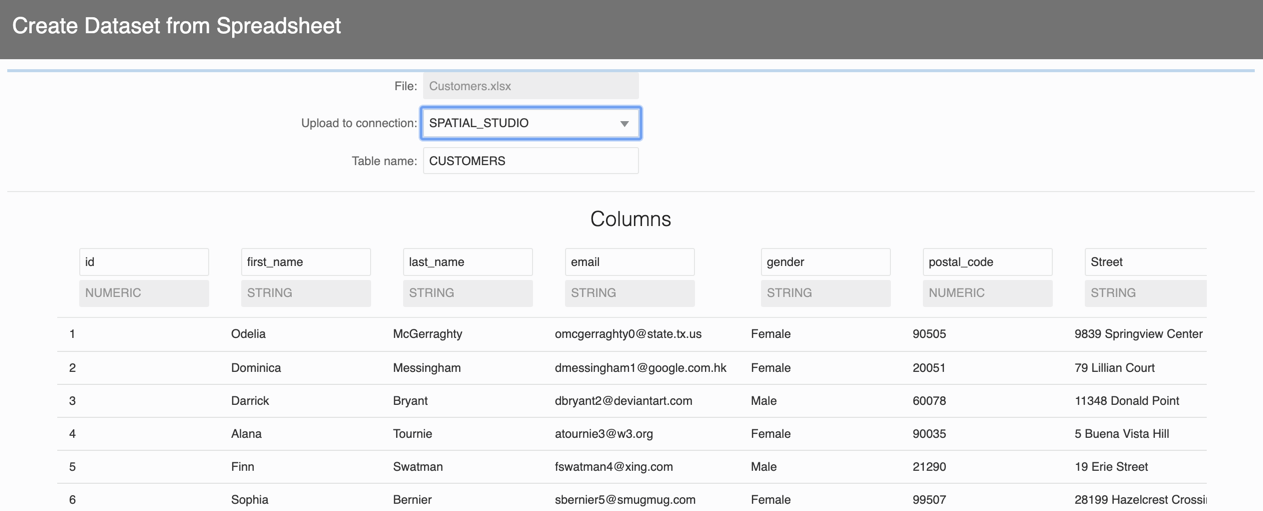Open the STRING type selector under email

pos(630,293)
